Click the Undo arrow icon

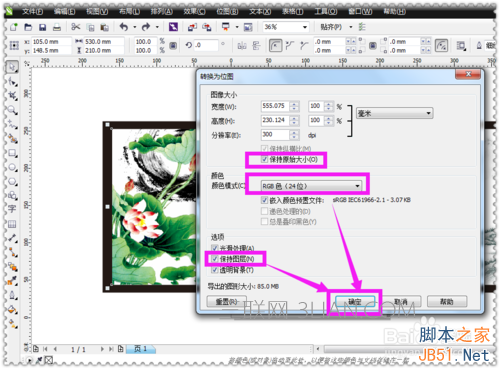124,27
